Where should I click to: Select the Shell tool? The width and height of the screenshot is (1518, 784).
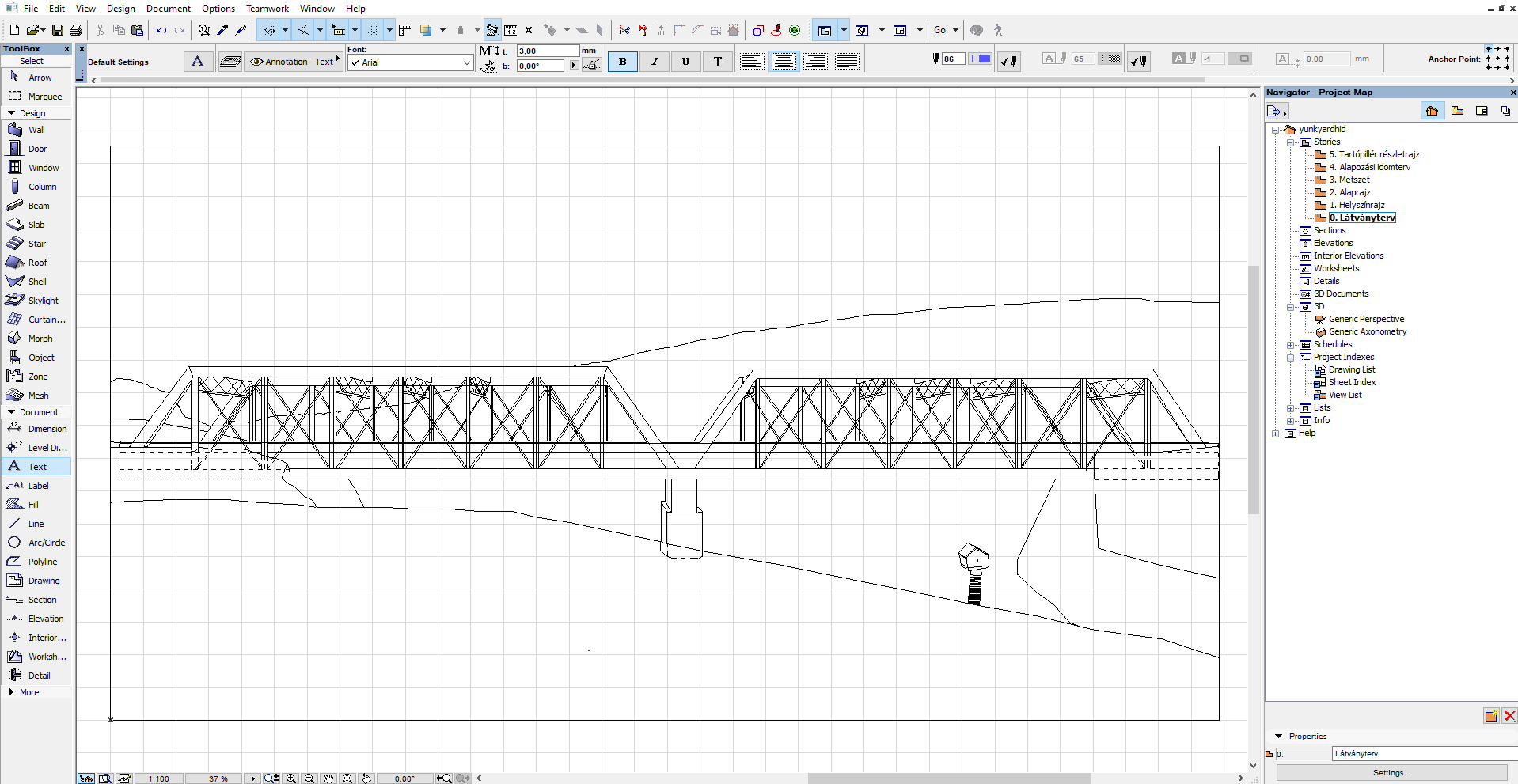point(36,282)
